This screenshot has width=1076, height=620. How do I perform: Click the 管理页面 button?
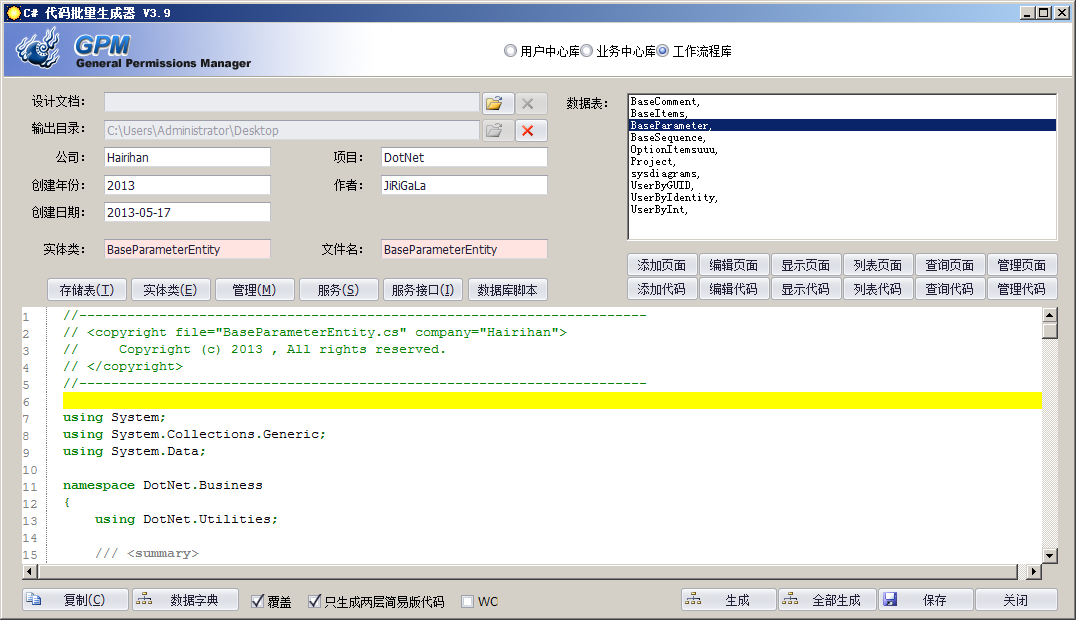[x=1022, y=265]
